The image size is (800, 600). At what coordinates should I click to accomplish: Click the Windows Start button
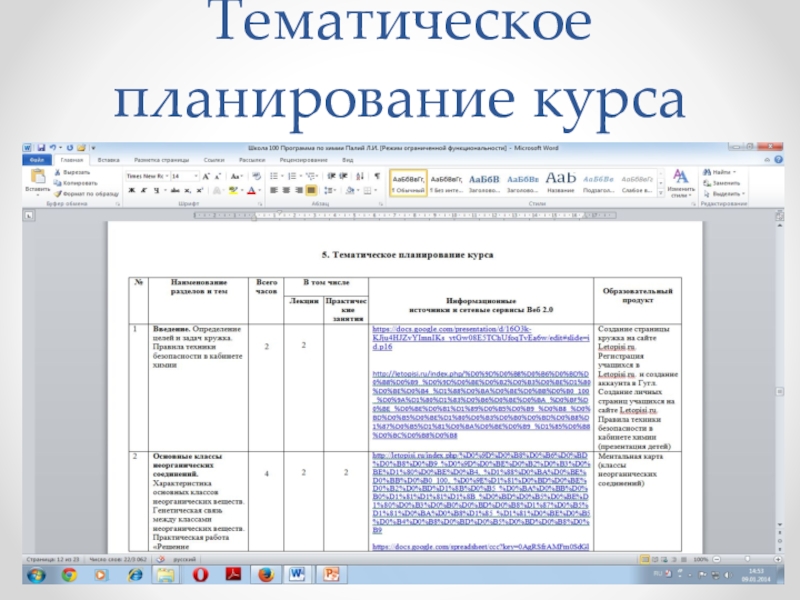point(36,576)
